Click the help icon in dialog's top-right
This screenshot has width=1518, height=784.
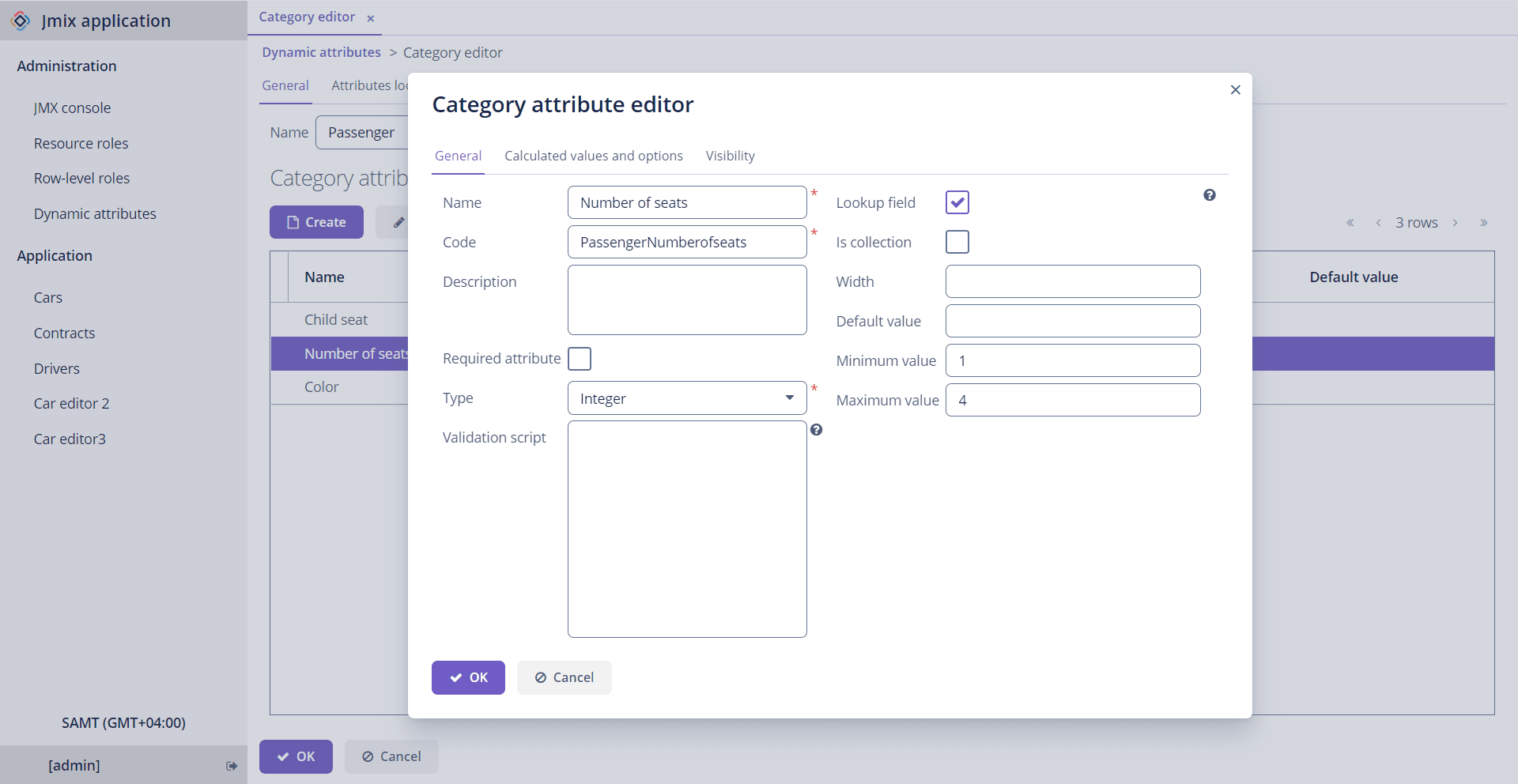pos(1209,195)
